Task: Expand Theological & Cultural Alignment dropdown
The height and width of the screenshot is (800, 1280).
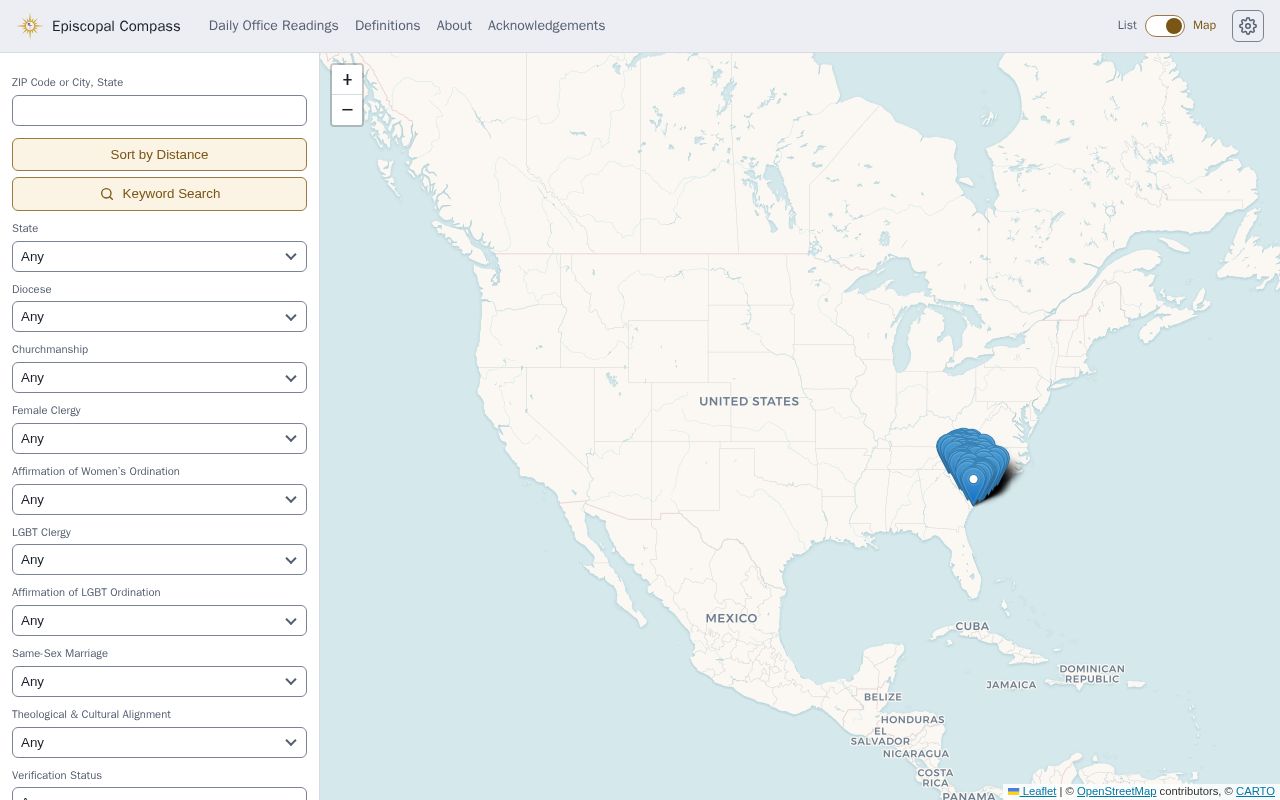Action: 159,742
